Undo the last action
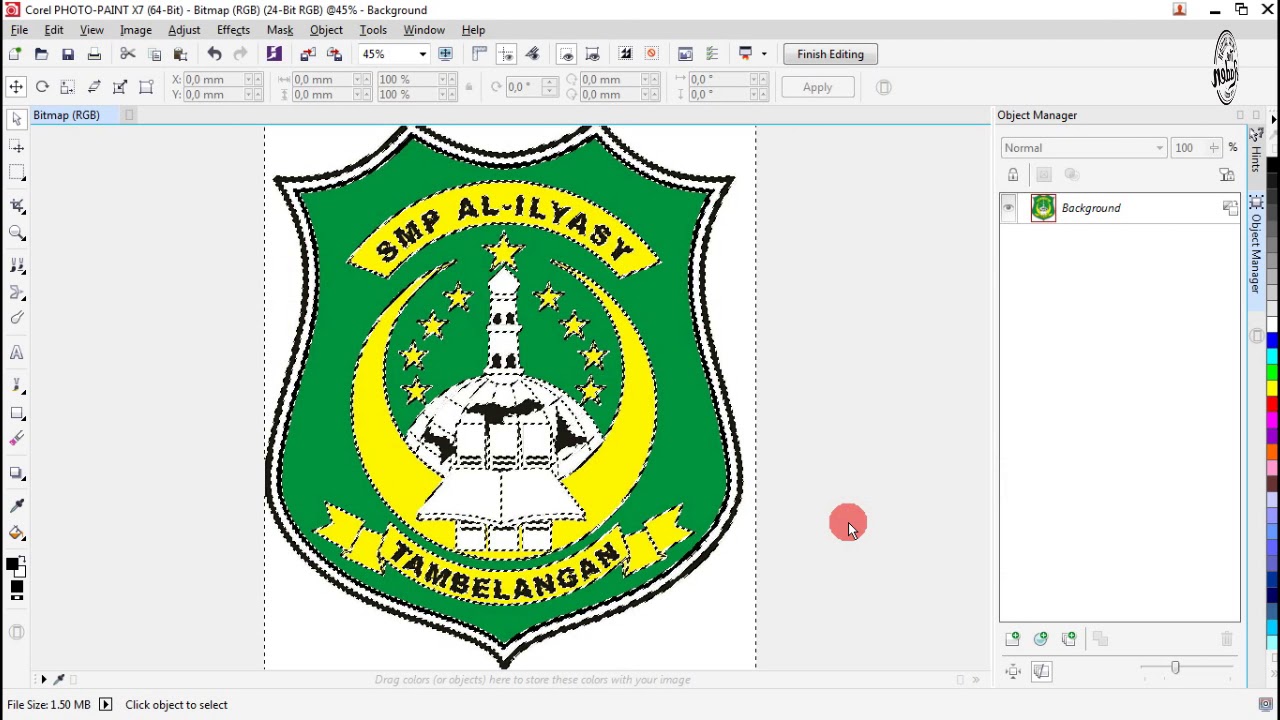Screen dimensions: 1280x720 tap(214, 54)
